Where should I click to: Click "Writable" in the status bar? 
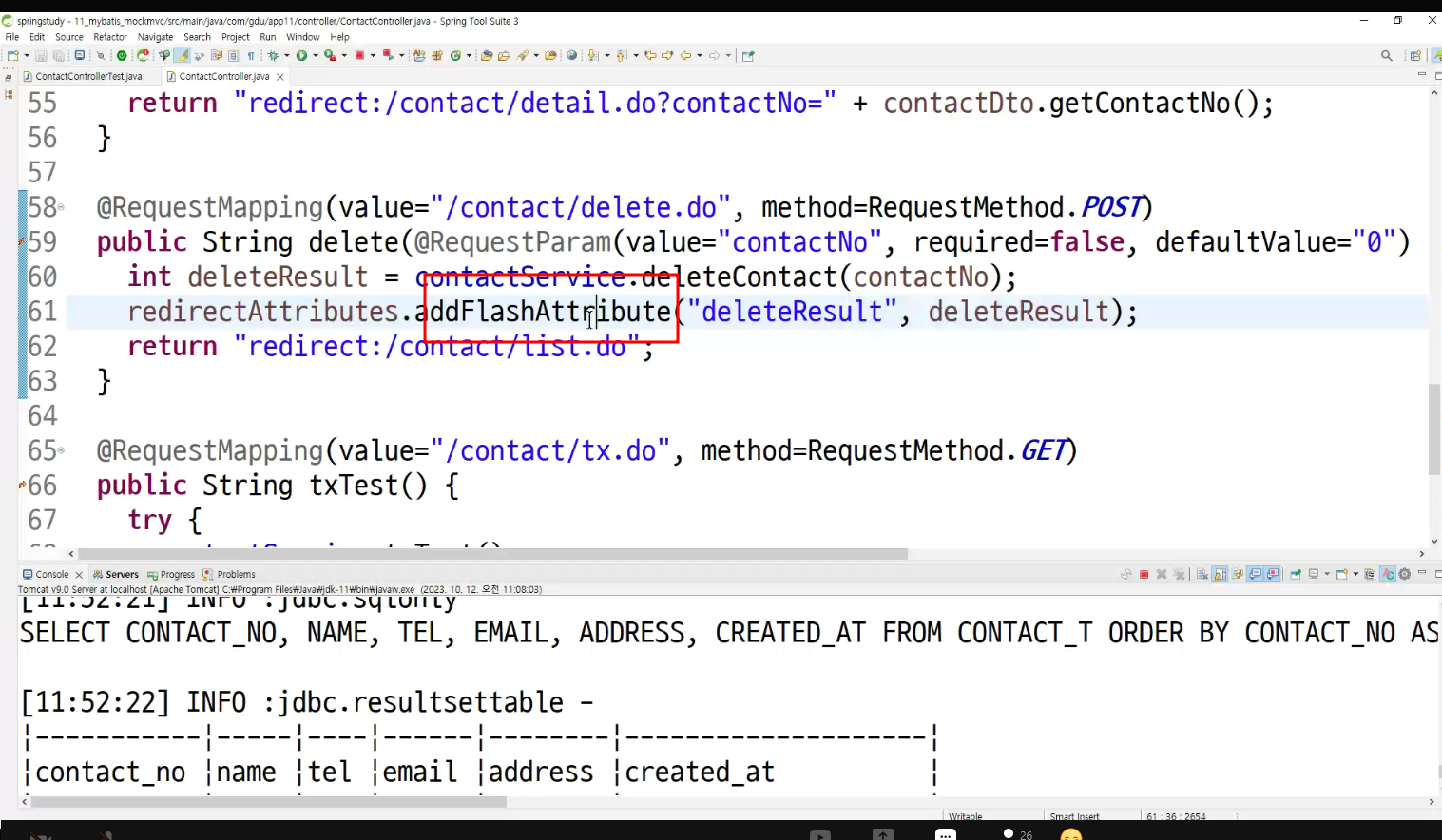pyautogui.click(x=966, y=817)
